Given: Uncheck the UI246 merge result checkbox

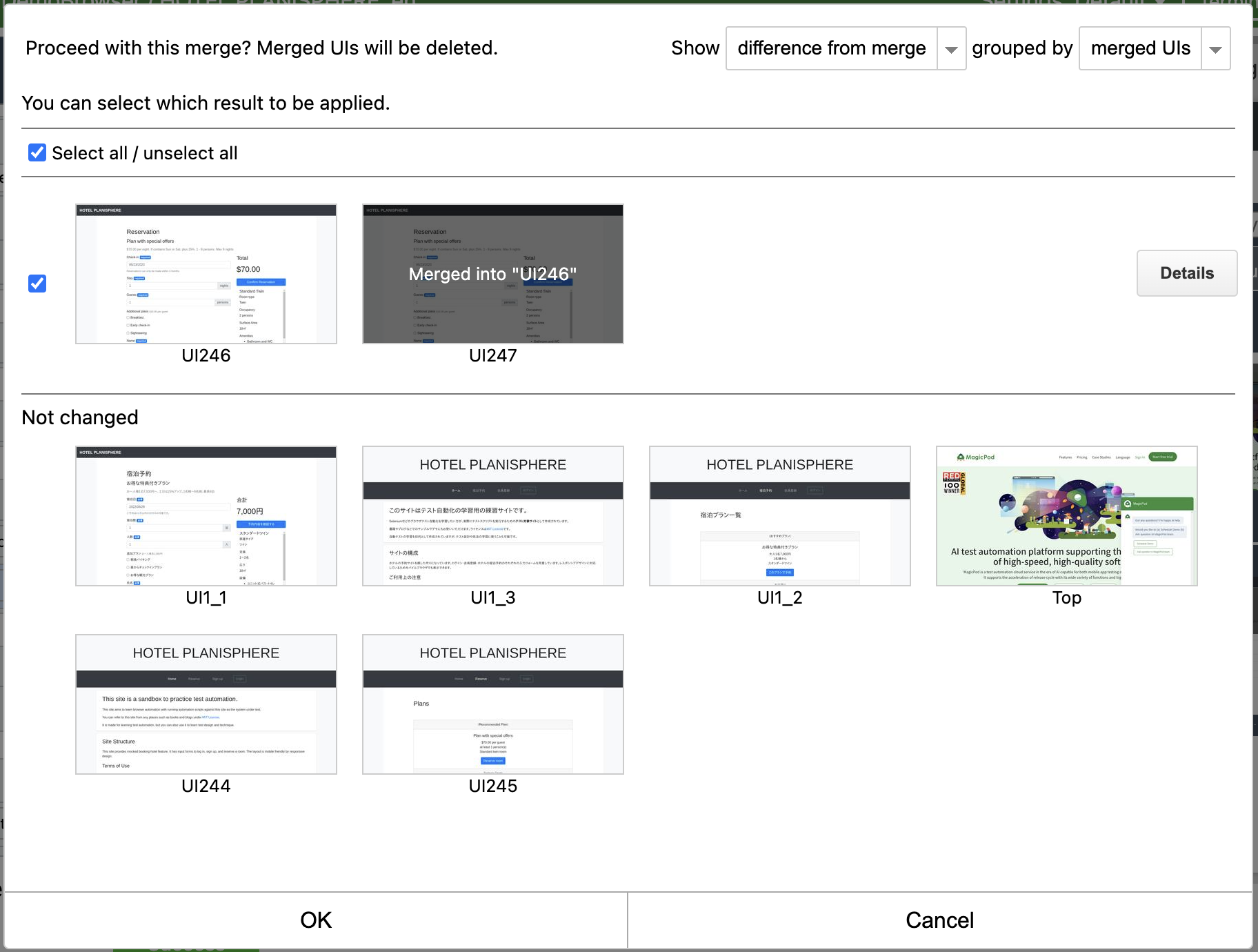Looking at the screenshot, I should click(37, 283).
